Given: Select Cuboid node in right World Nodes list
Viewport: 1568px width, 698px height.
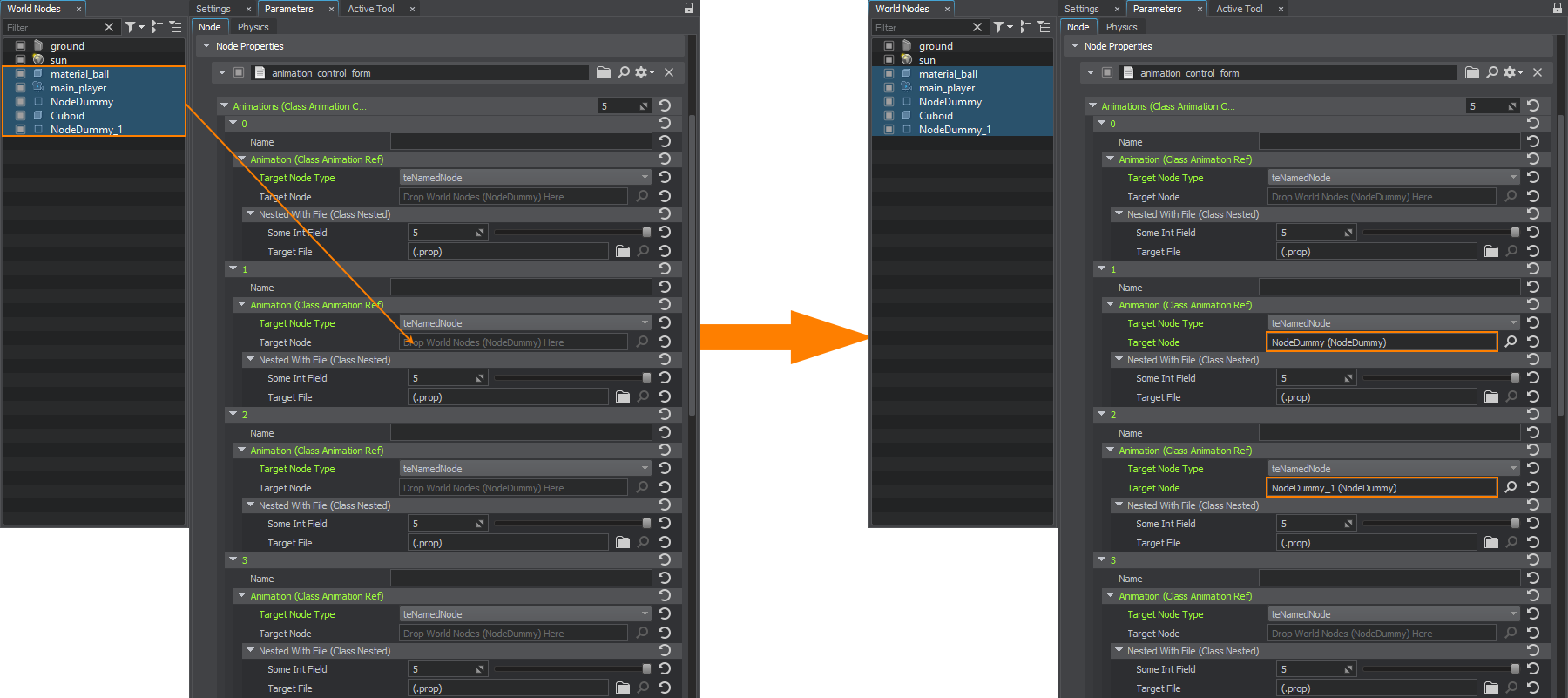Looking at the screenshot, I should tap(936, 116).
